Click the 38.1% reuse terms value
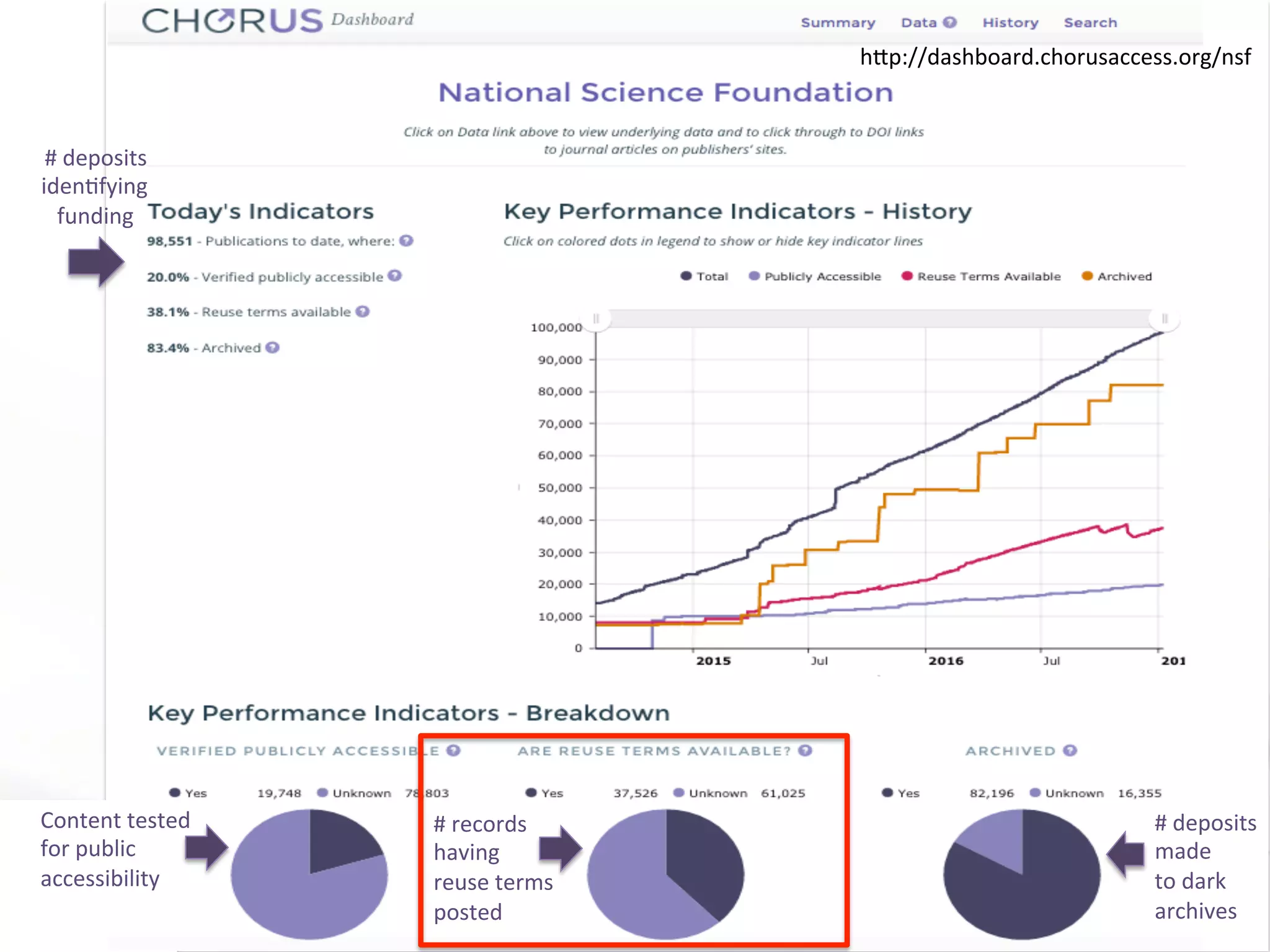The width and height of the screenshot is (1270, 952). (x=167, y=312)
